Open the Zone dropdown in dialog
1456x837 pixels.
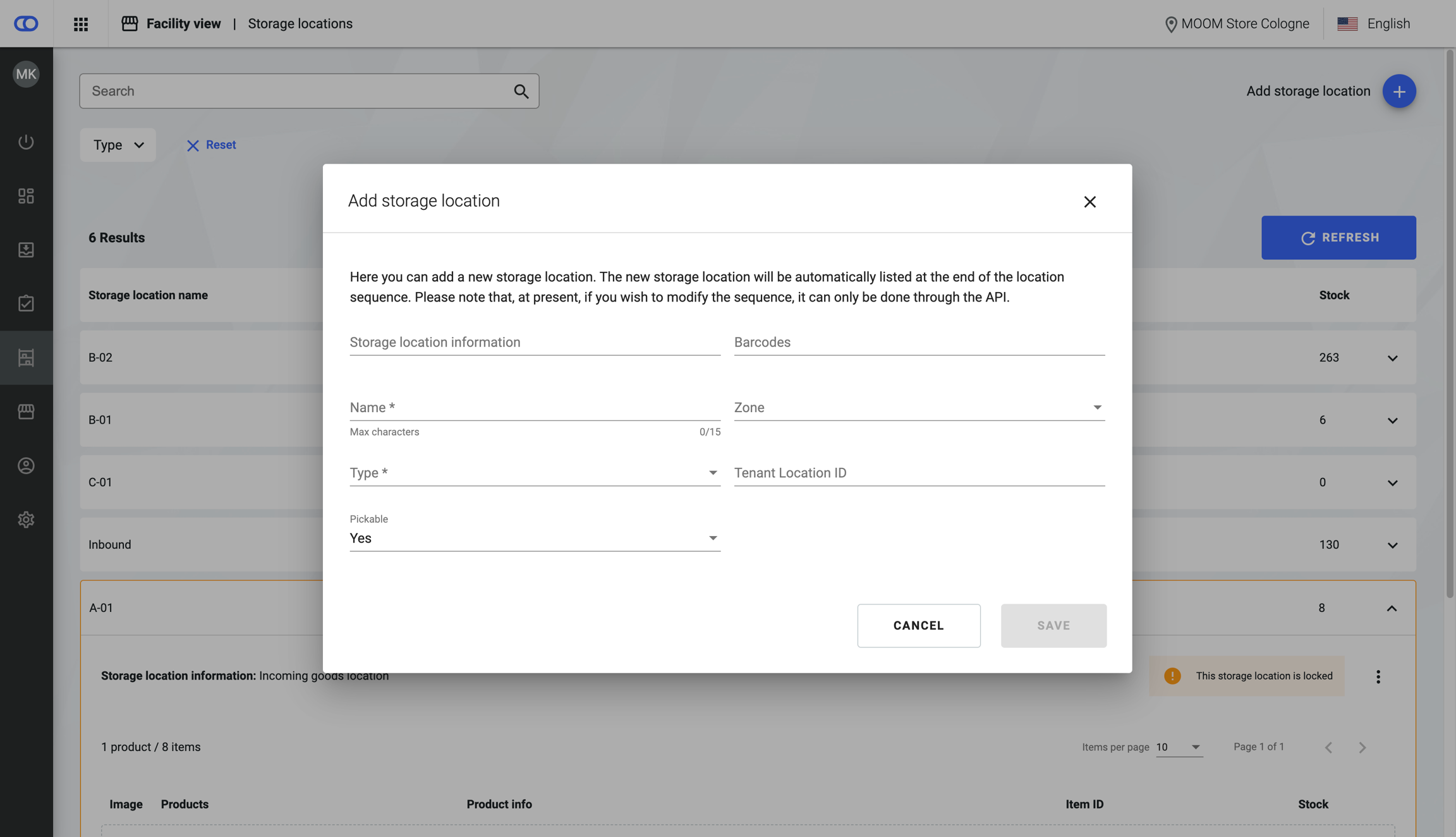(919, 408)
